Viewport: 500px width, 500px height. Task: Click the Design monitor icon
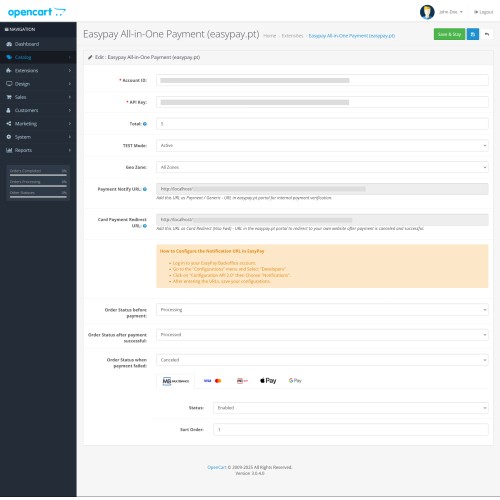click(9, 84)
